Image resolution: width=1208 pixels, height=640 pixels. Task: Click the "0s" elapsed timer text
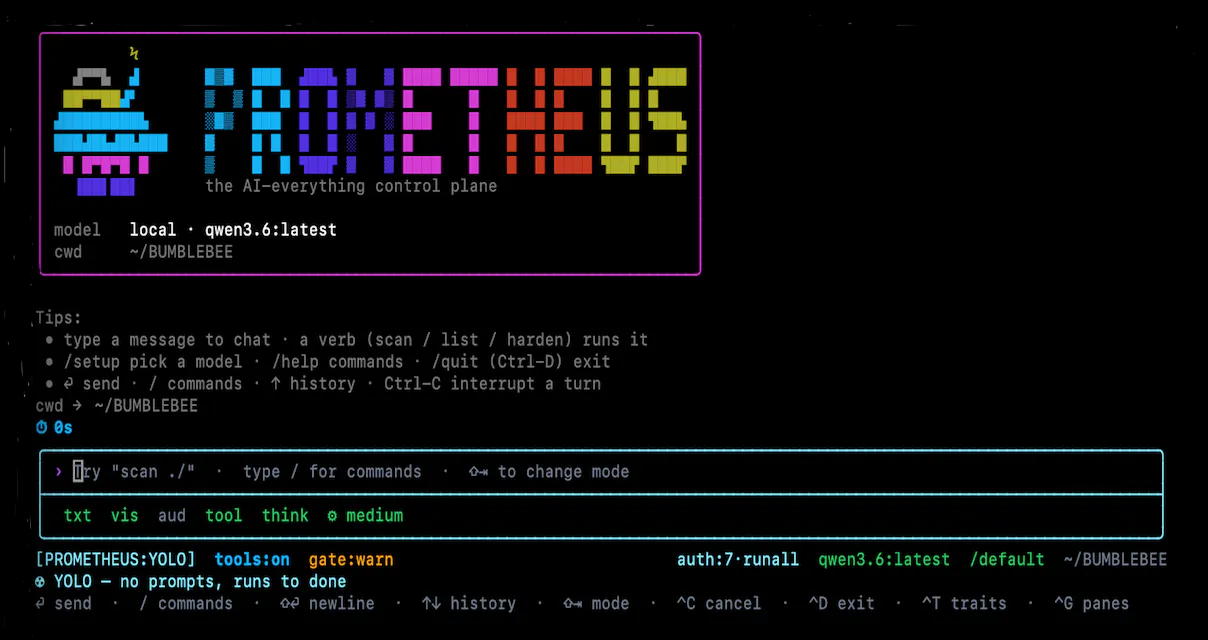[63, 428]
